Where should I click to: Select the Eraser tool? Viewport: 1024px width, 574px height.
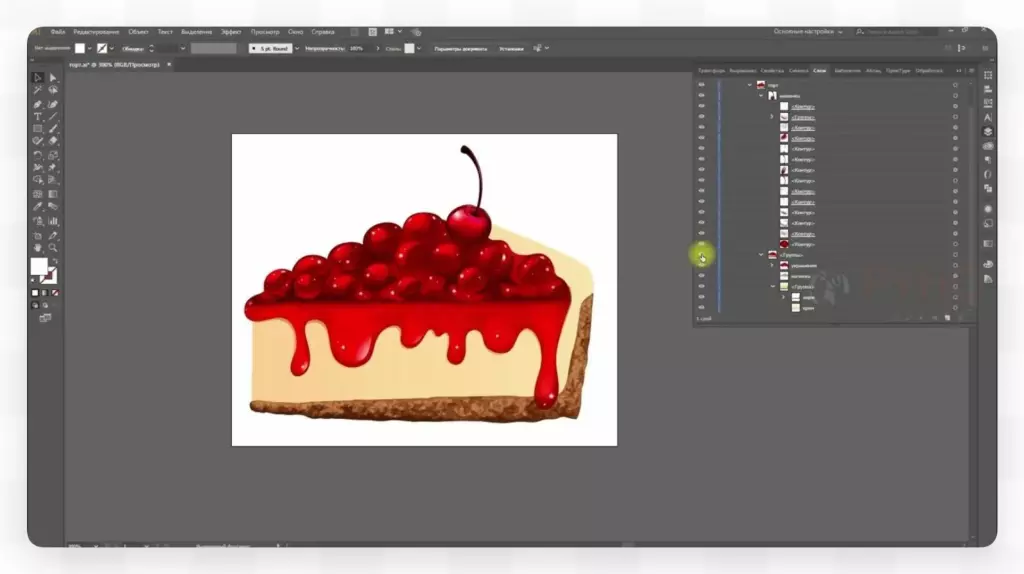click(x=53, y=140)
